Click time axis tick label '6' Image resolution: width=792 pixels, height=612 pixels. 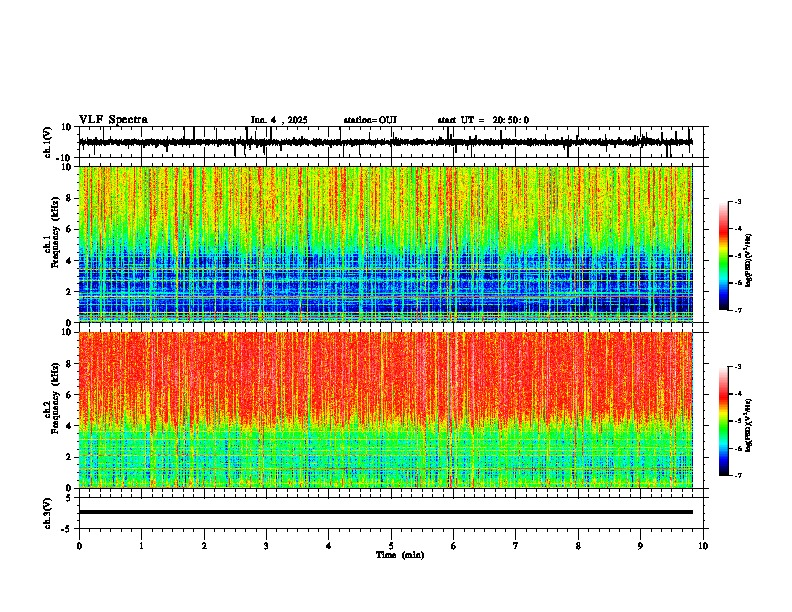(453, 546)
